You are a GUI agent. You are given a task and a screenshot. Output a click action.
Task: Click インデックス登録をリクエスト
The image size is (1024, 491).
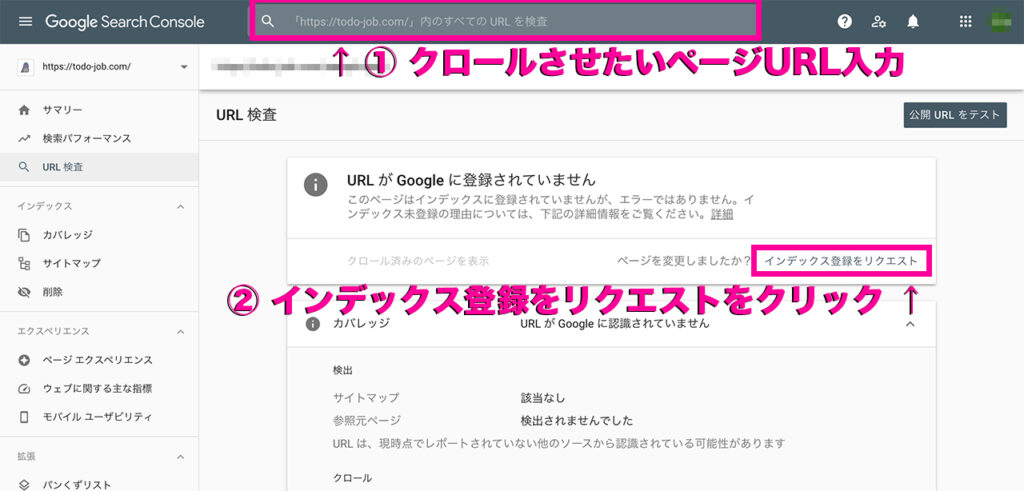[x=840, y=261]
